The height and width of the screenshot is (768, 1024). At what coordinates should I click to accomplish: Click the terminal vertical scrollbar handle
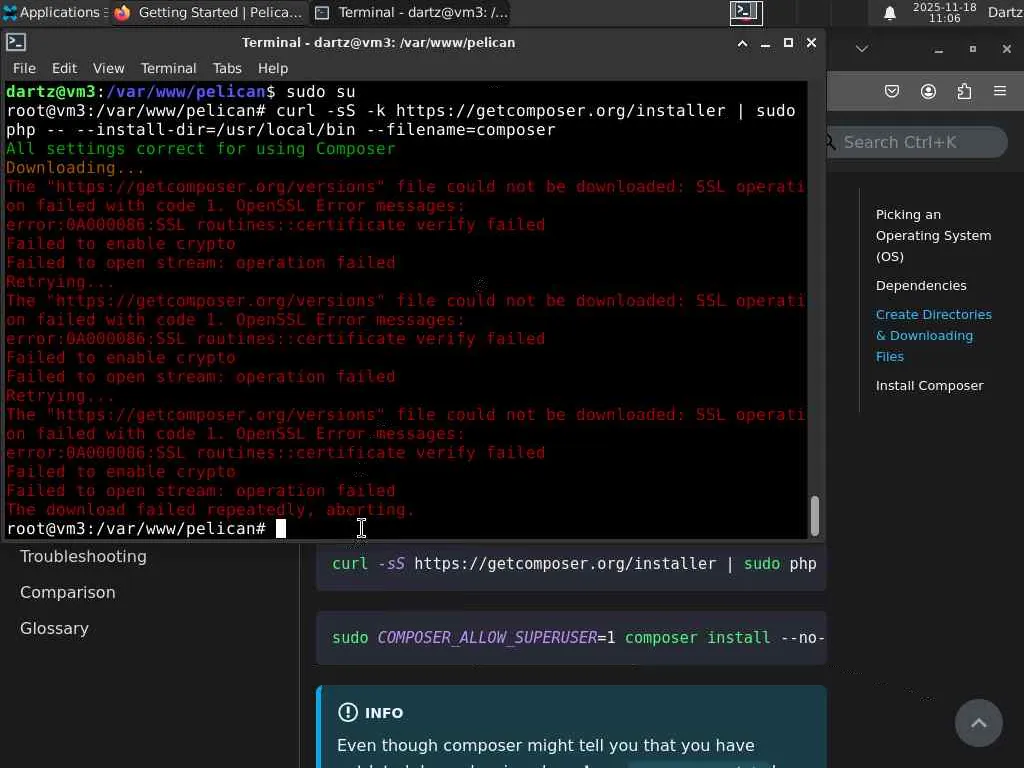(814, 516)
